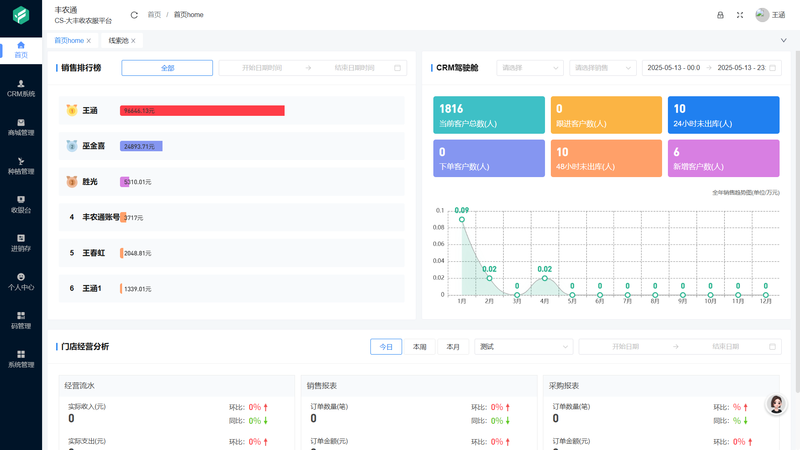Switch to the 线索池 tab

point(120,41)
